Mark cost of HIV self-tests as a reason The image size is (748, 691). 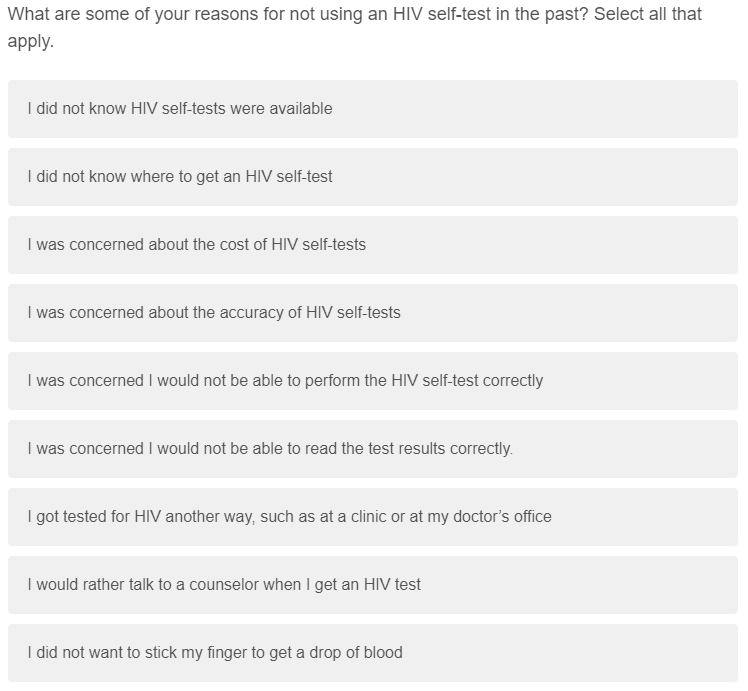point(372,245)
